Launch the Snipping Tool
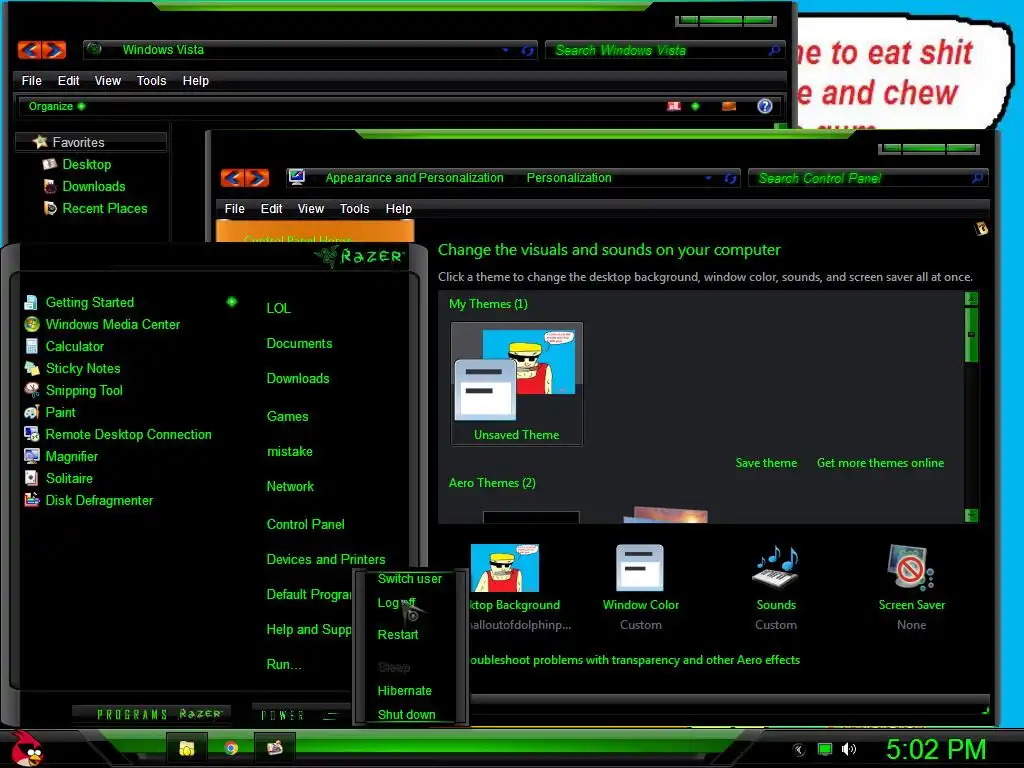 click(84, 391)
